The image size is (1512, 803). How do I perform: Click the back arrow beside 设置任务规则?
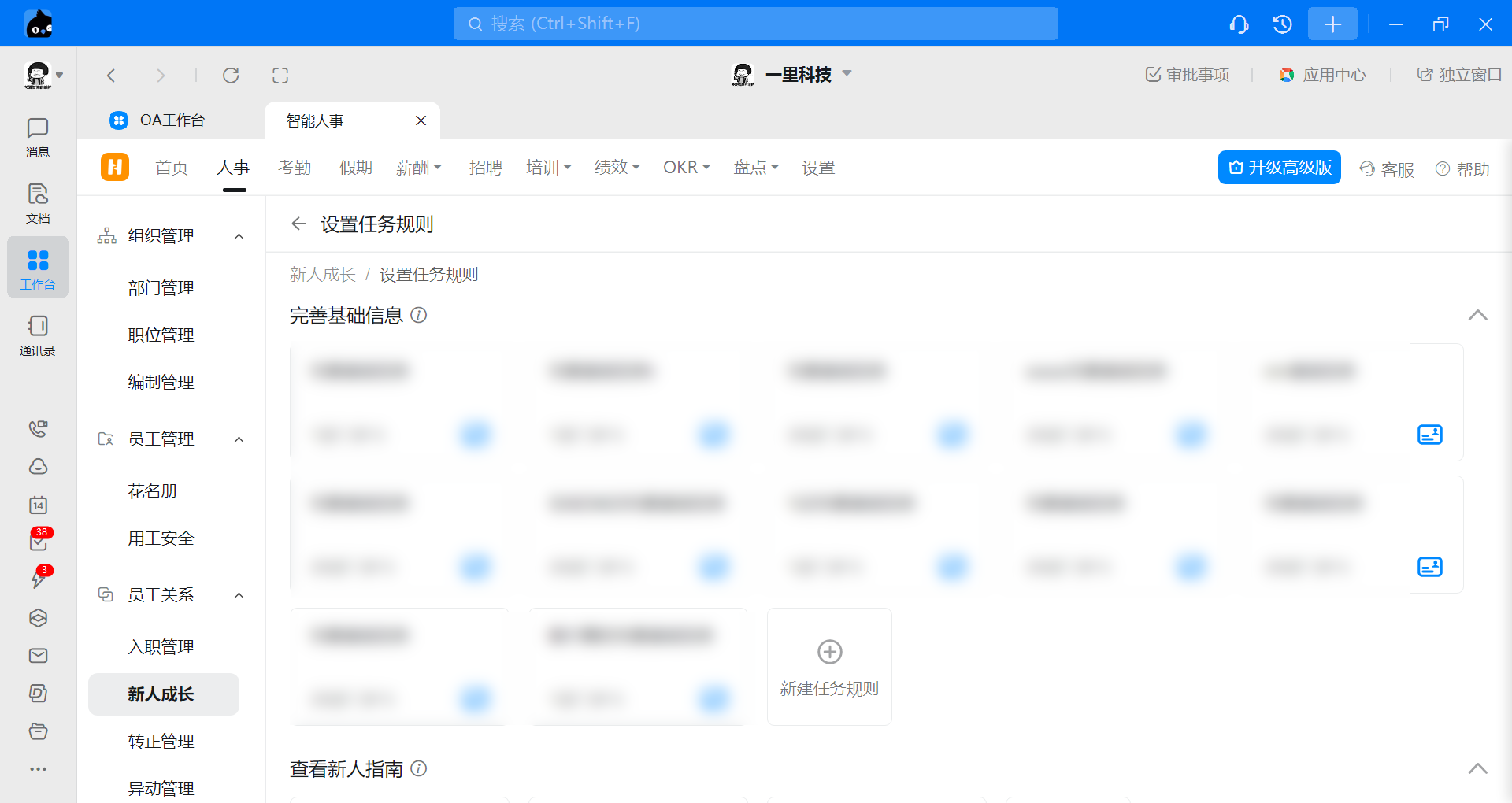(298, 224)
